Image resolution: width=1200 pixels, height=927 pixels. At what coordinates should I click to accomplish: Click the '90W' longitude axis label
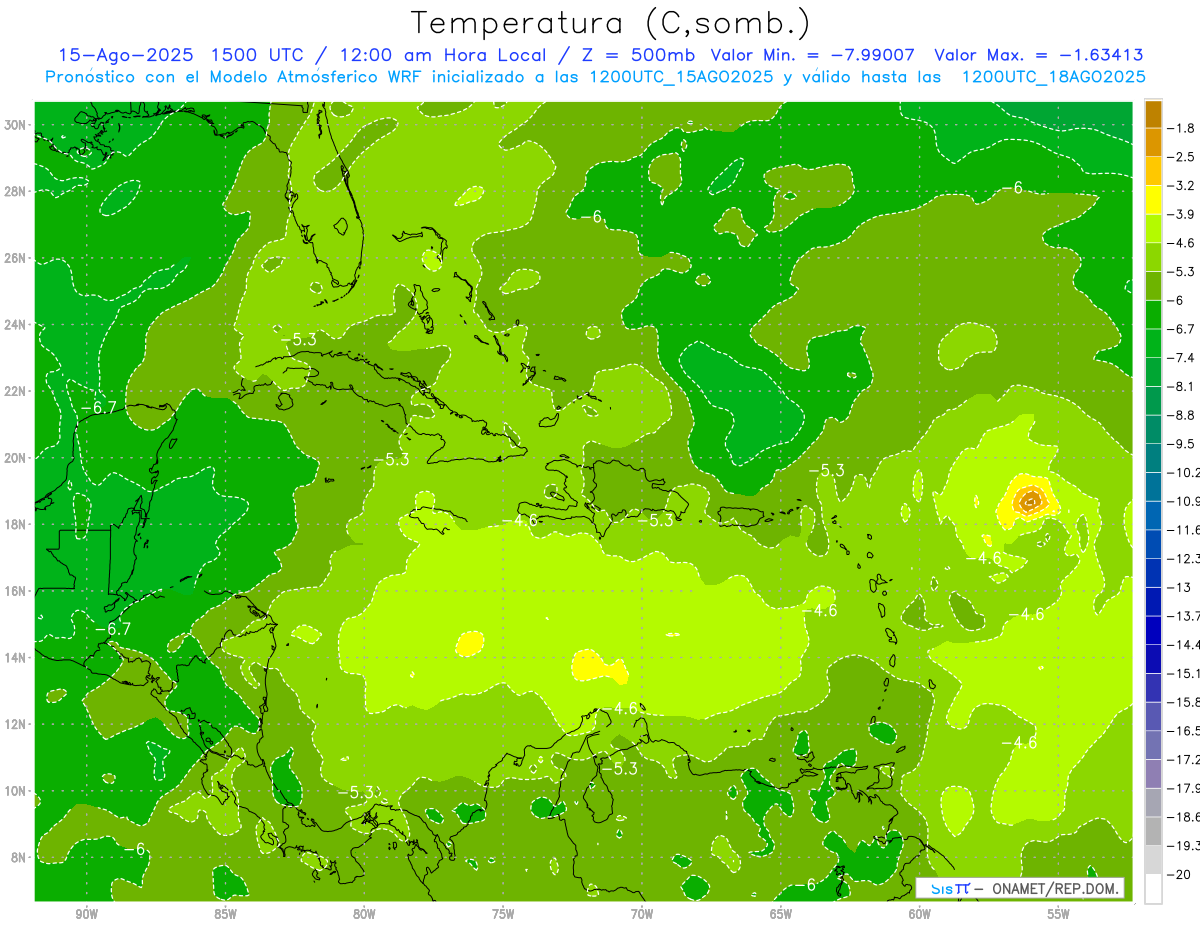click(86, 914)
